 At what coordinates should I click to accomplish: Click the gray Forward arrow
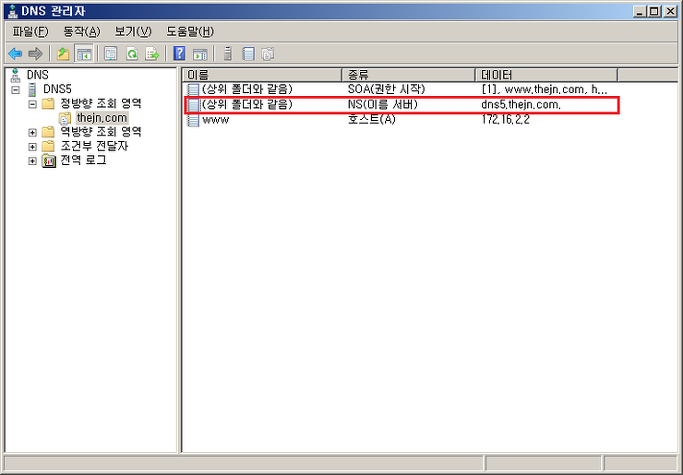(35, 54)
